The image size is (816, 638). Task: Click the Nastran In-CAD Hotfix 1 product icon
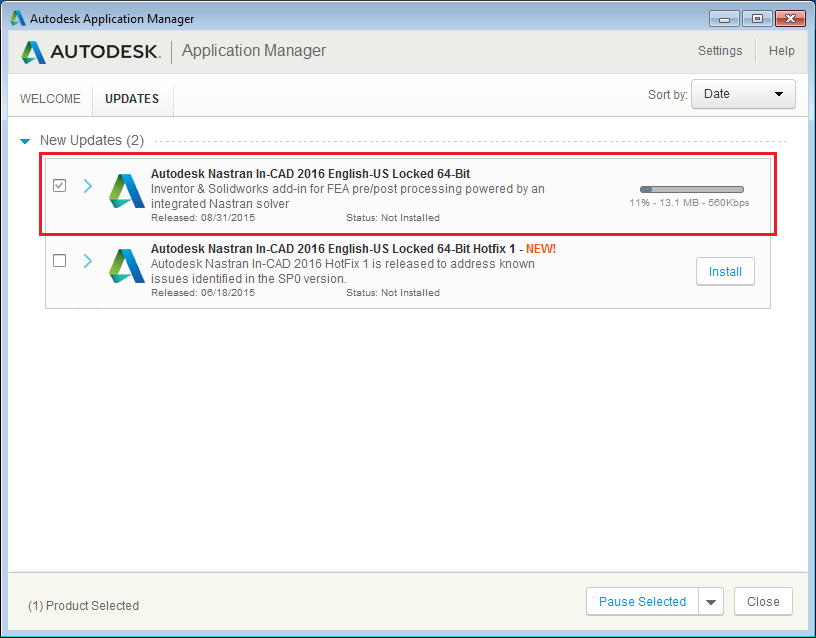pyautogui.click(x=126, y=266)
